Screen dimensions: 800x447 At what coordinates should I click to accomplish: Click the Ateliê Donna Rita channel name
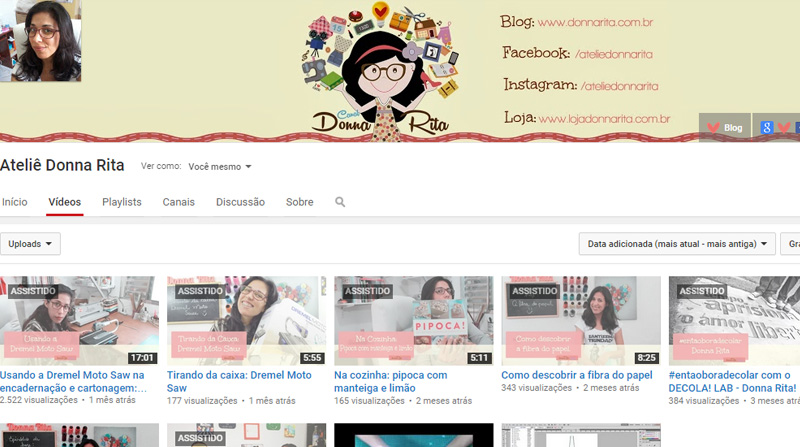tap(62, 165)
